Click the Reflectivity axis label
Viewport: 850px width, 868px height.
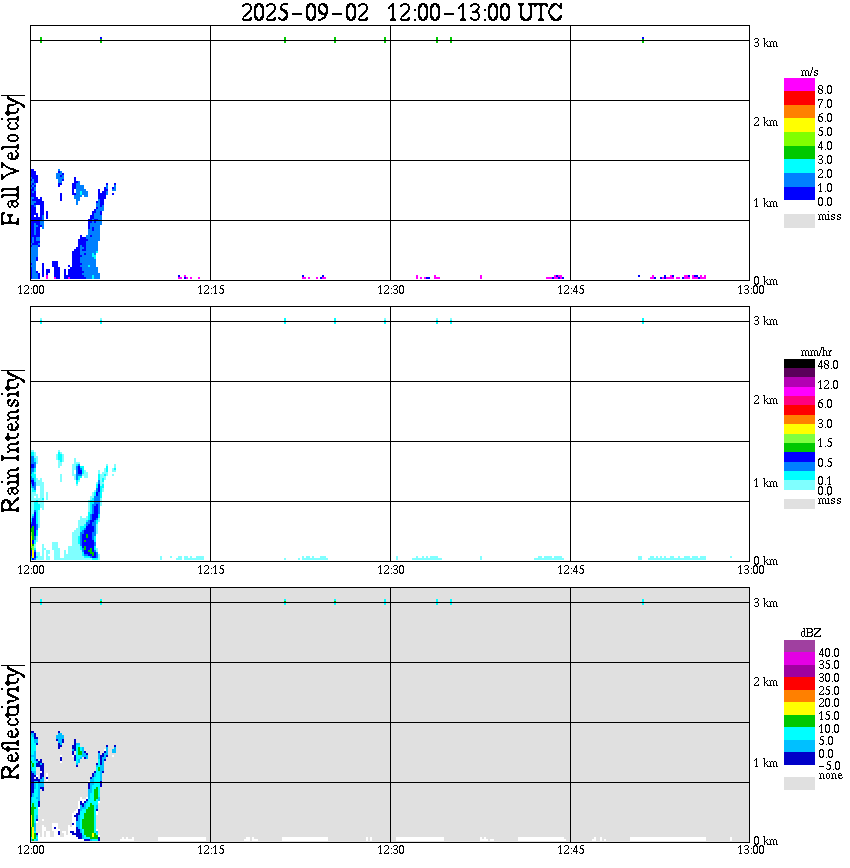pos(11,722)
